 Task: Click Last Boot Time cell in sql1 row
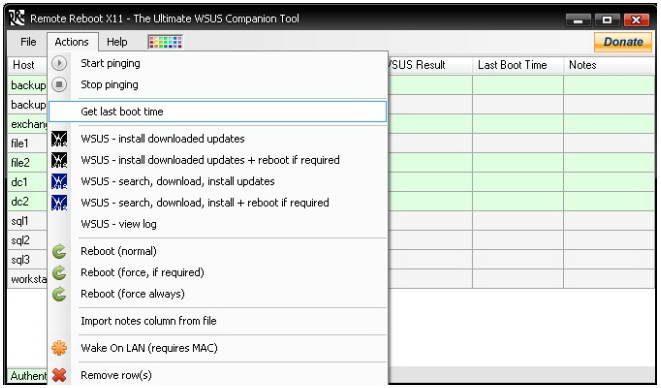(518, 221)
